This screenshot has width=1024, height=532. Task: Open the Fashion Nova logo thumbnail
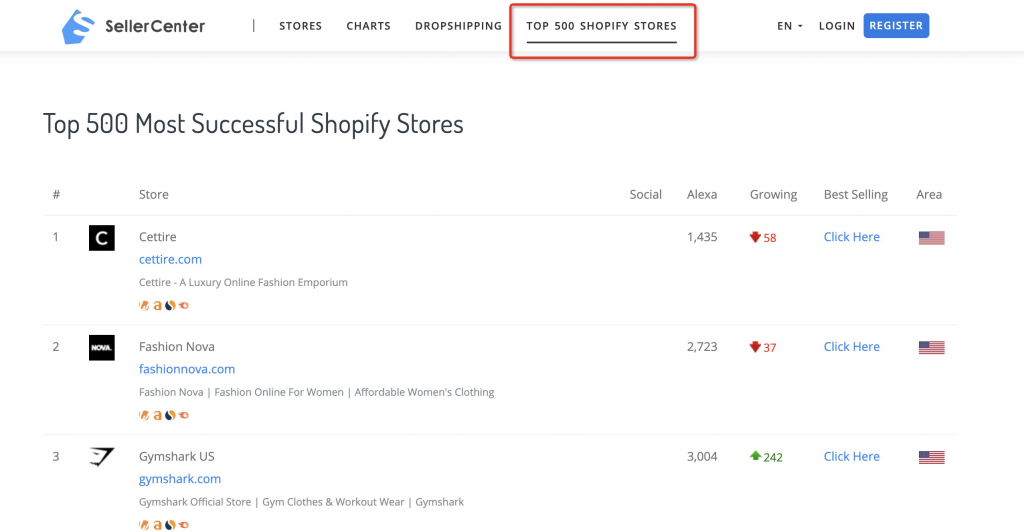pos(102,347)
